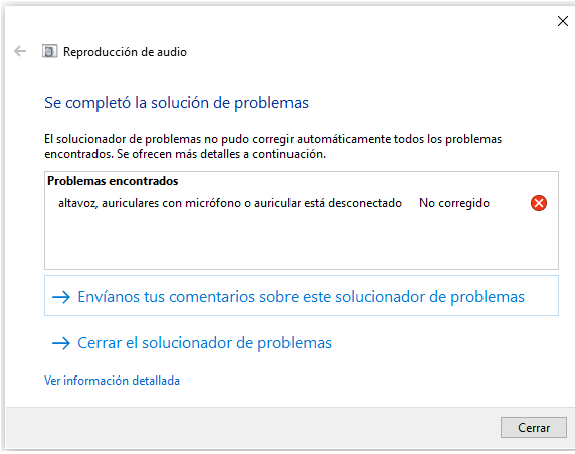
Task: Click the Cerrar button at the bottom
Action: click(534, 428)
